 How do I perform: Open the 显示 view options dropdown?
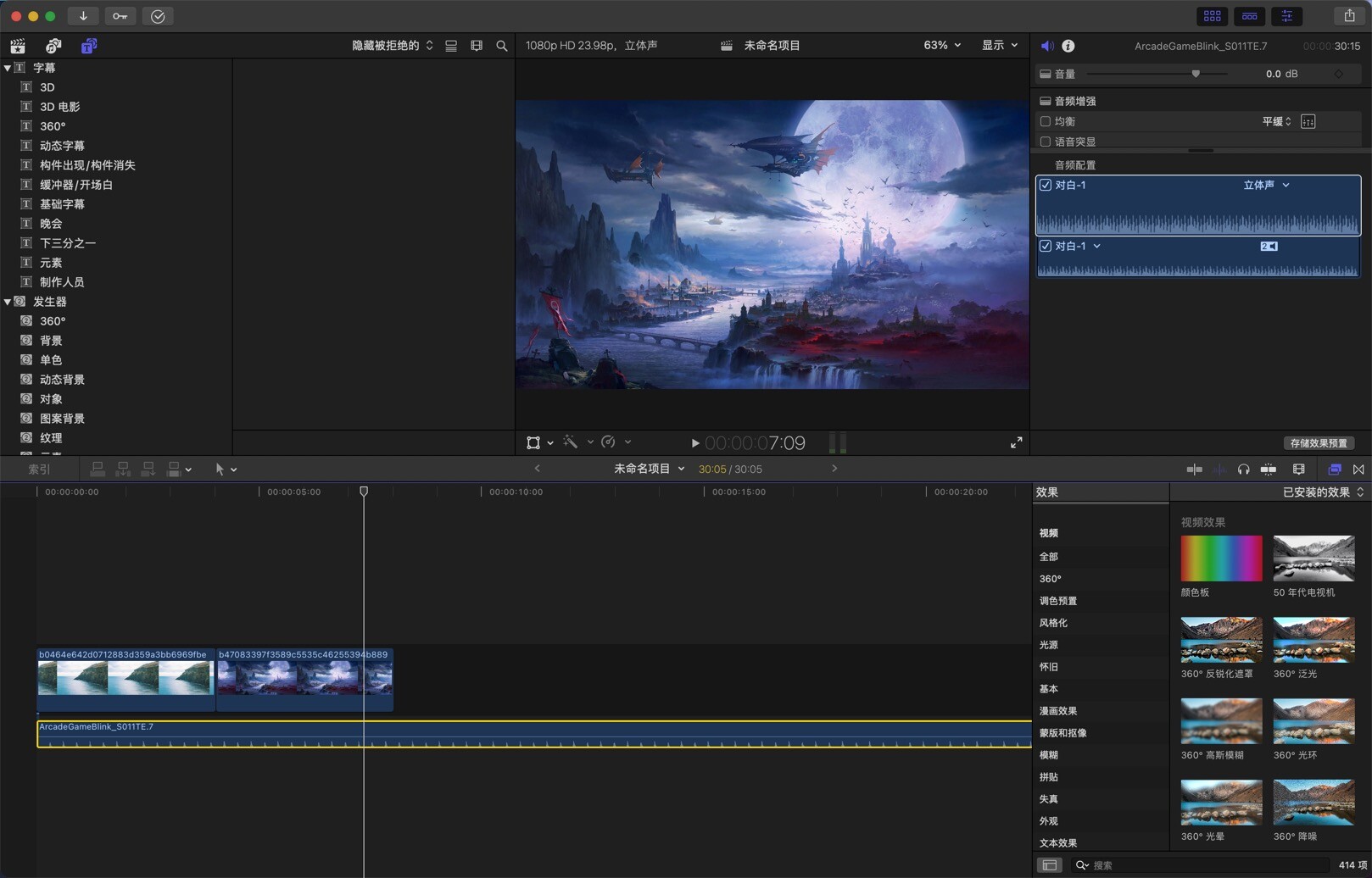pyautogui.click(x=1000, y=46)
